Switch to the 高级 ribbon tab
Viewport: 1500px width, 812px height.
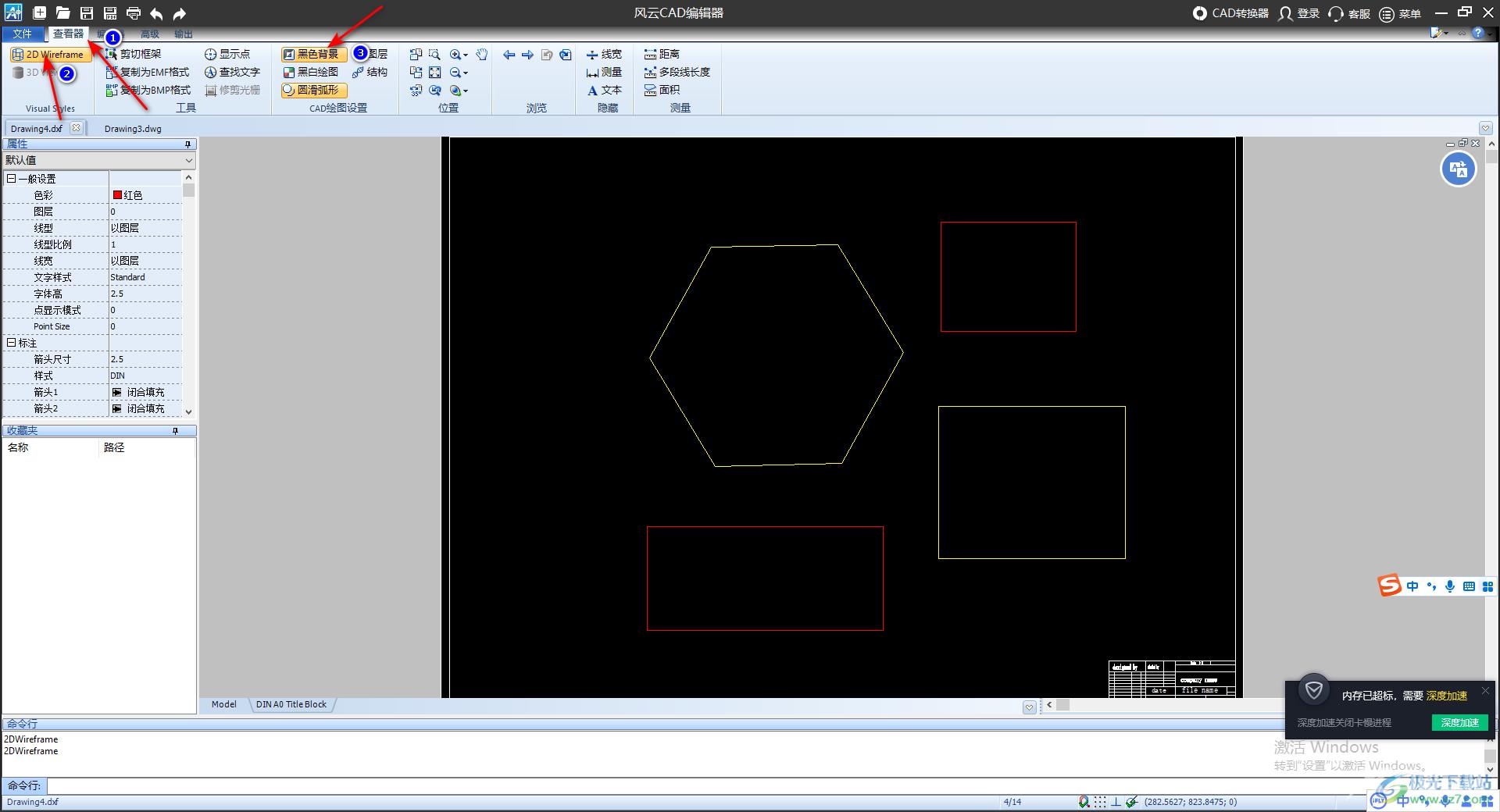tap(149, 34)
